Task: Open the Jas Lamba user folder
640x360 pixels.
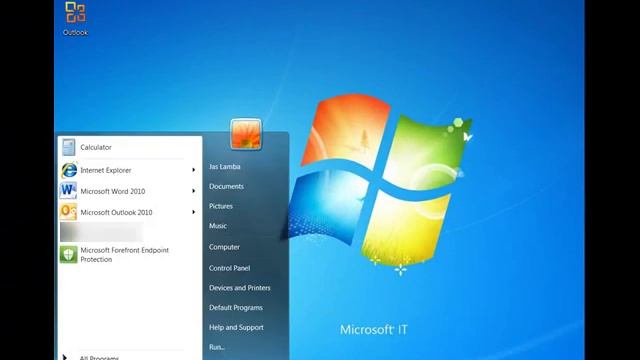Action: (x=224, y=167)
